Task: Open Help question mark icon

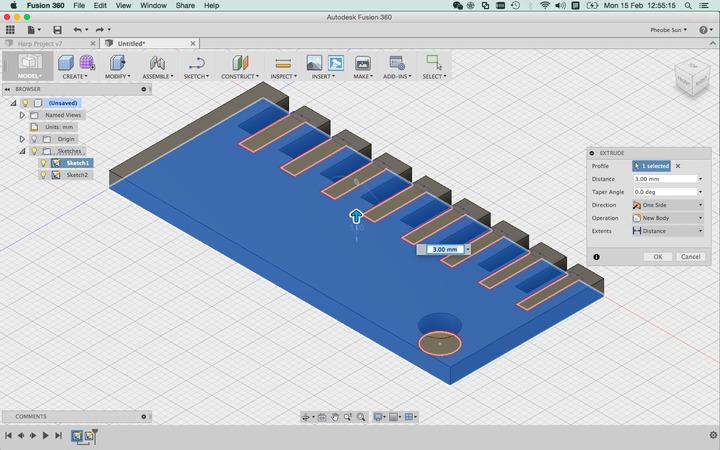Action: (x=703, y=30)
